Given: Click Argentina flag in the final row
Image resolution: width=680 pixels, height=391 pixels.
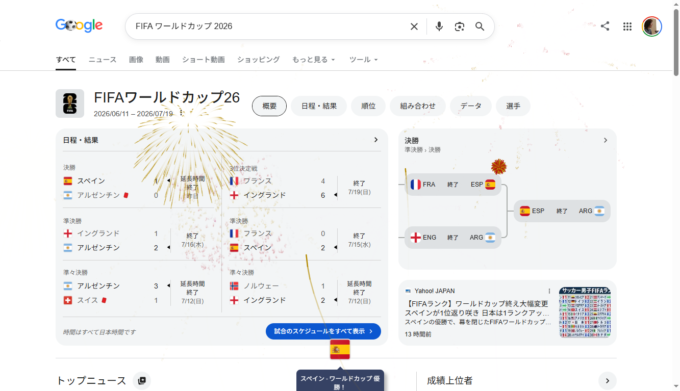Looking at the screenshot, I should click(x=68, y=195).
